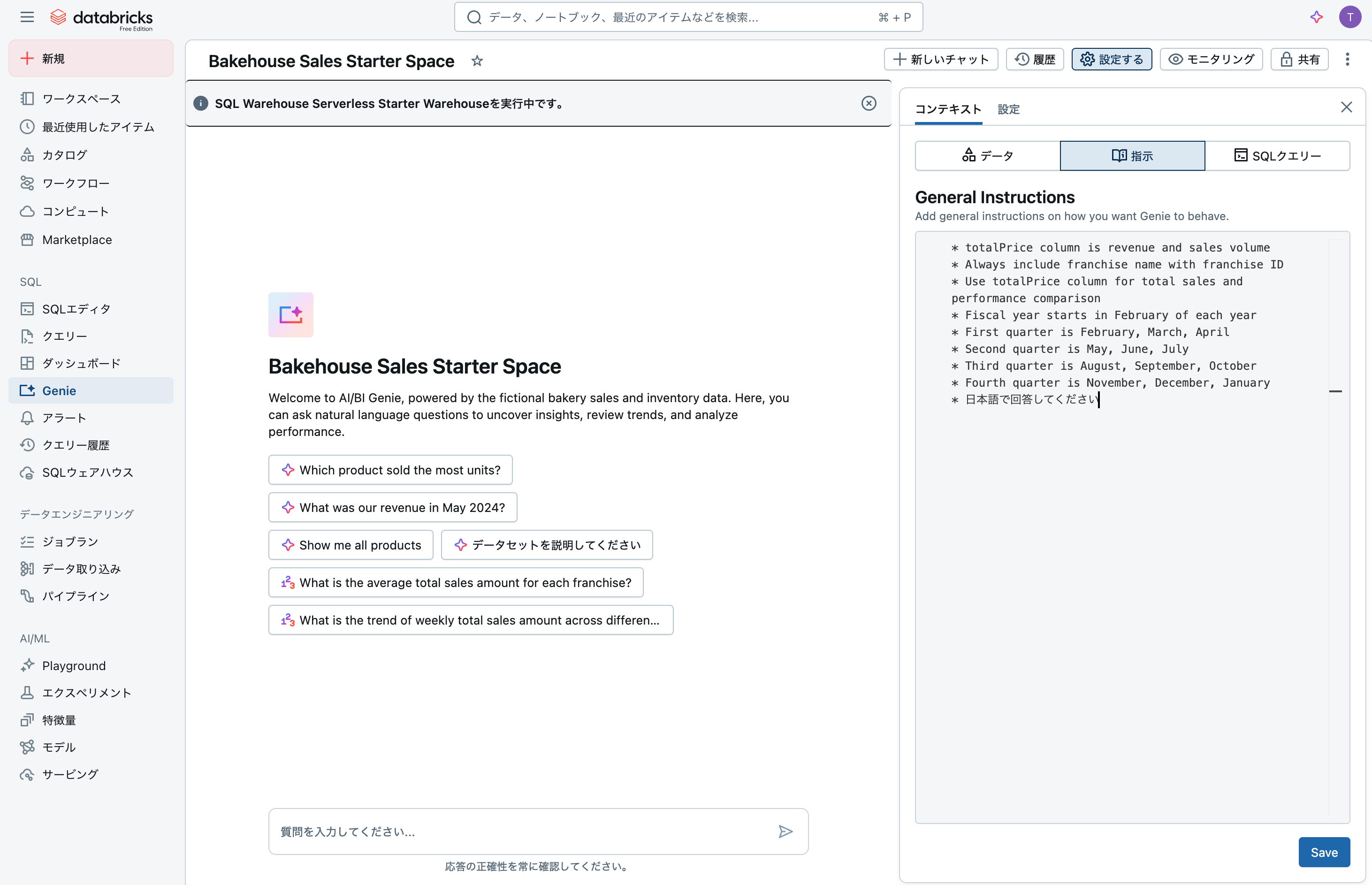Close the context settings panel
This screenshot has width=1372, height=885.
[x=1346, y=107]
